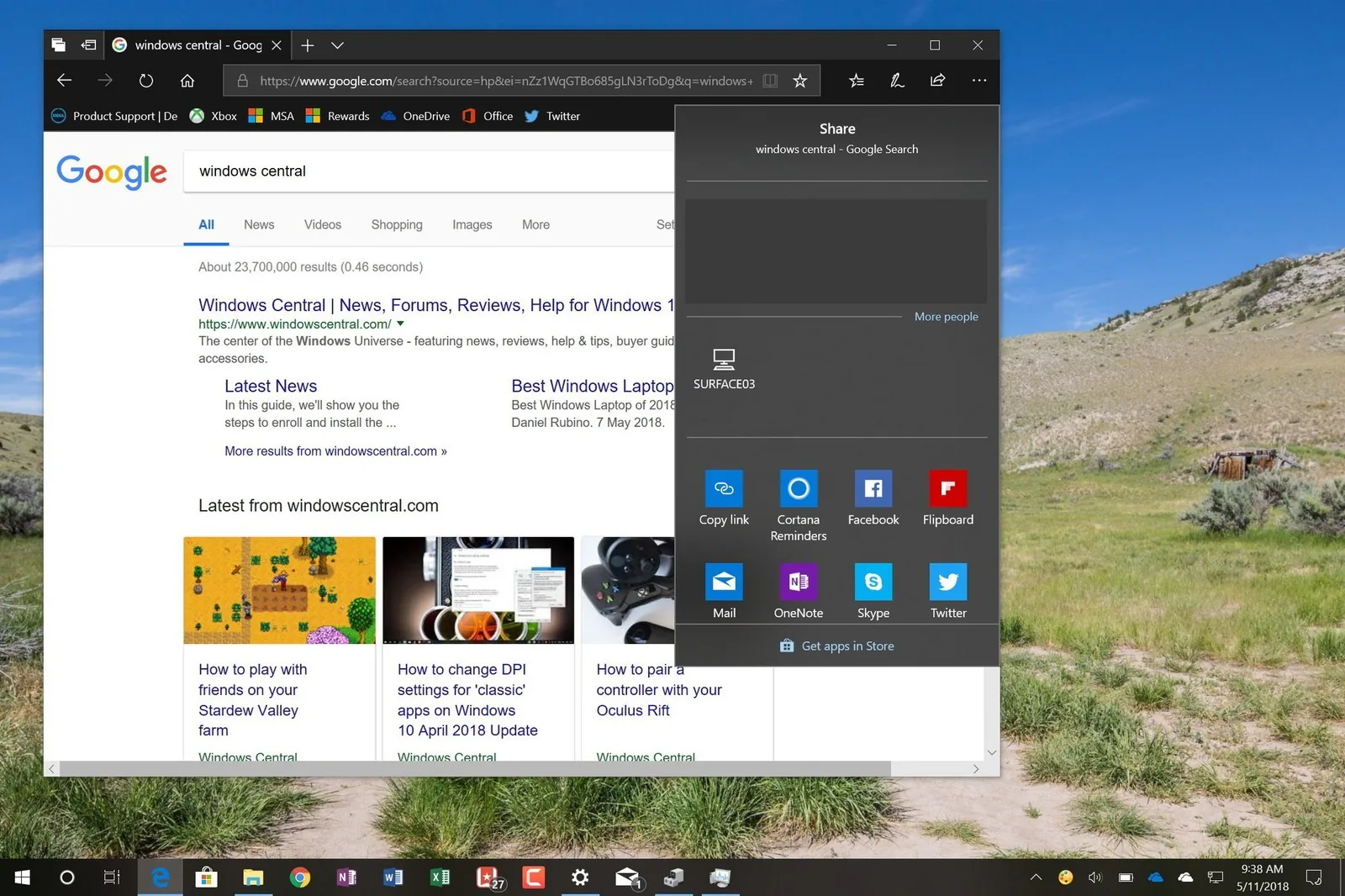This screenshot has height=896, width=1345.
Task: Click the Edge Back arrow
Action: [x=64, y=81]
